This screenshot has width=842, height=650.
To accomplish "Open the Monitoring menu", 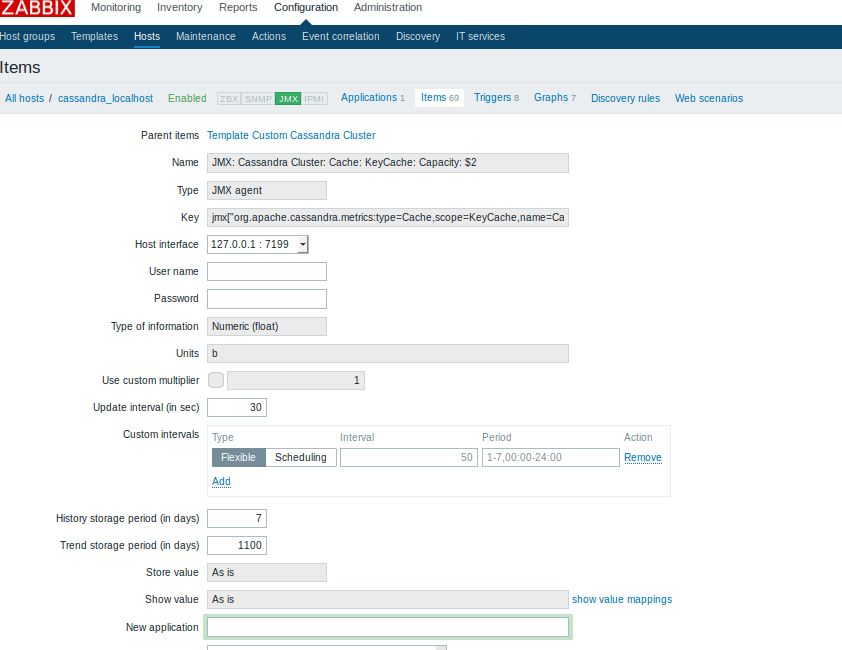I will click(116, 8).
